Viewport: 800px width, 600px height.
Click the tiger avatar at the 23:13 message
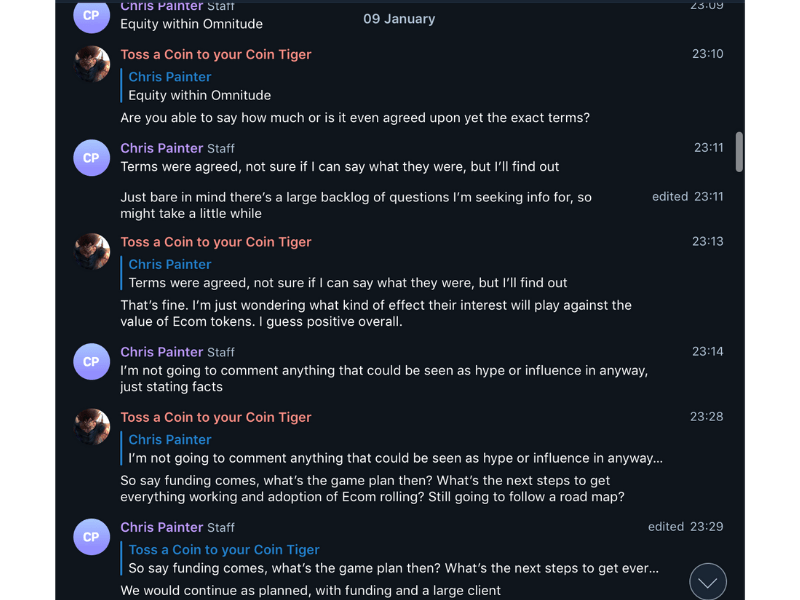91,253
